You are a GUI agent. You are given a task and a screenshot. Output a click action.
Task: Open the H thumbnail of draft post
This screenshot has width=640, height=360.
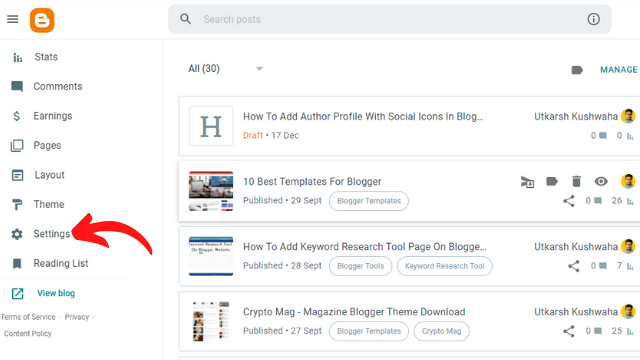(211, 126)
